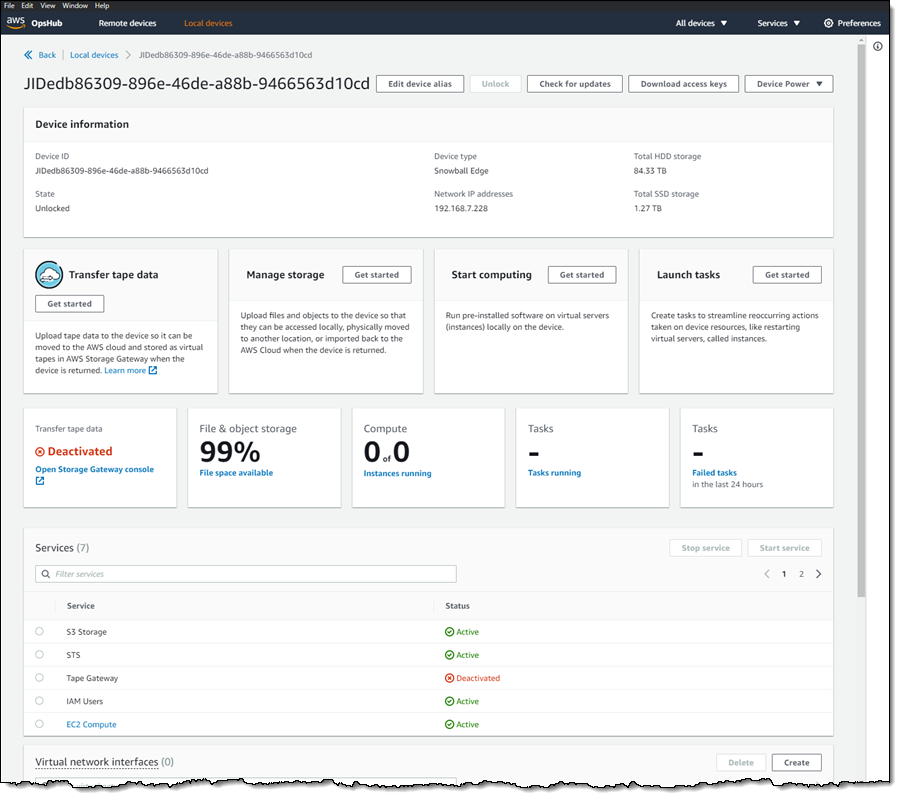Click the vertical page scrollbar
The height and width of the screenshot is (798, 900).
(861, 321)
